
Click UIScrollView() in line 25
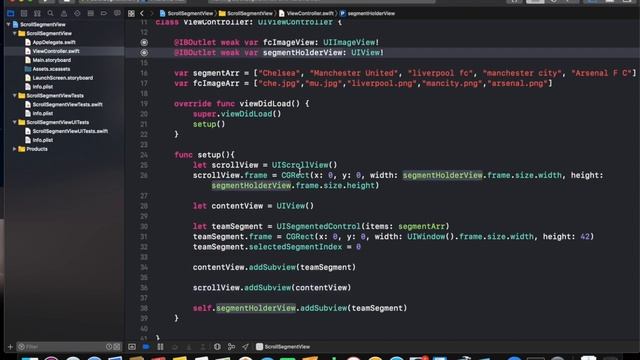coord(304,165)
